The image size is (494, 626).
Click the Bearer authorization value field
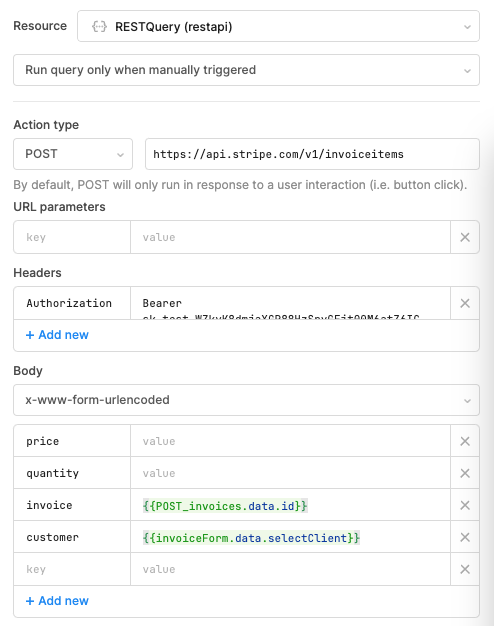(290, 303)
